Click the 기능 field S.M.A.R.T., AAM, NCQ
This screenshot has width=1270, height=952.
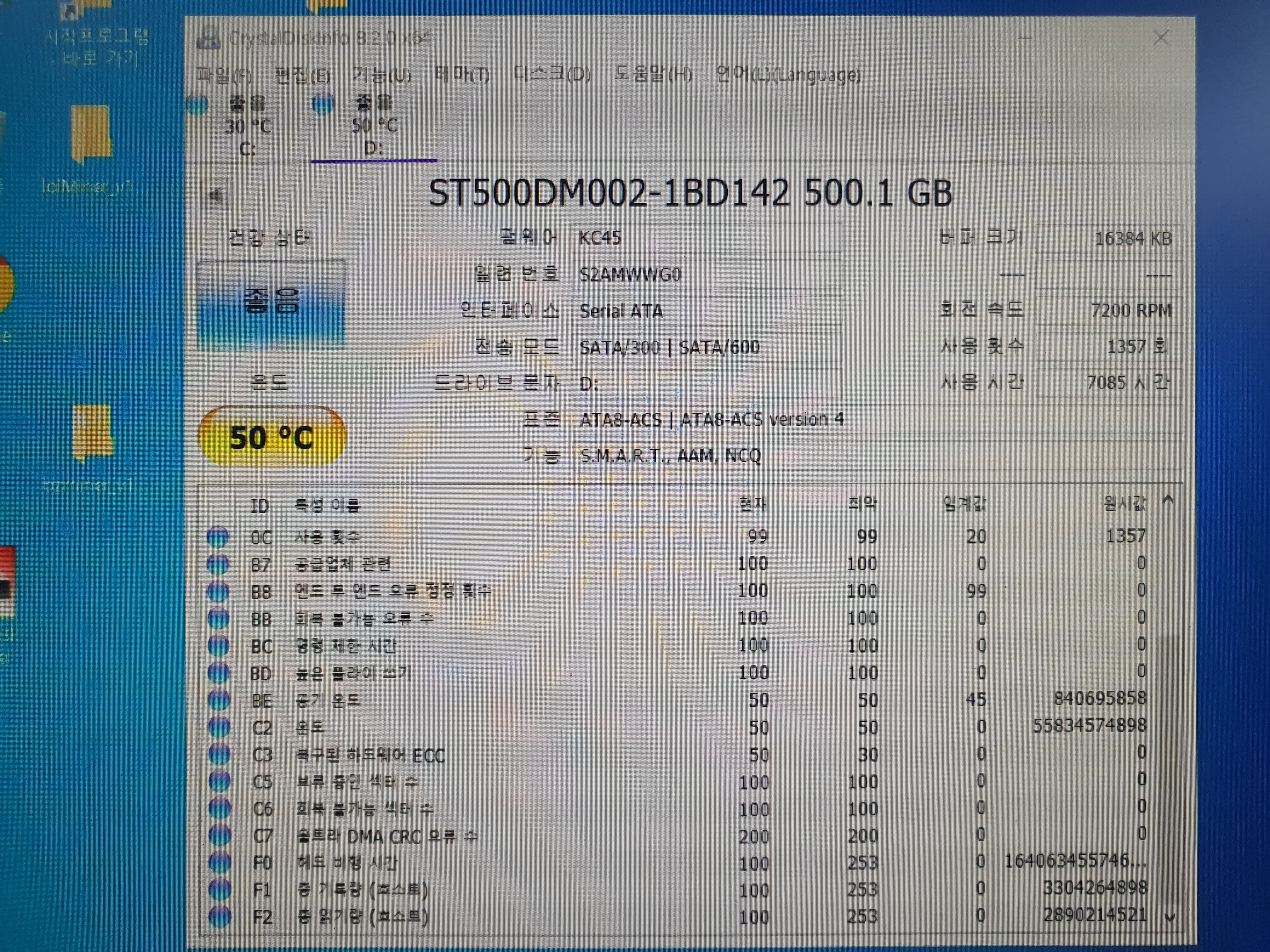tap(877, 456)
